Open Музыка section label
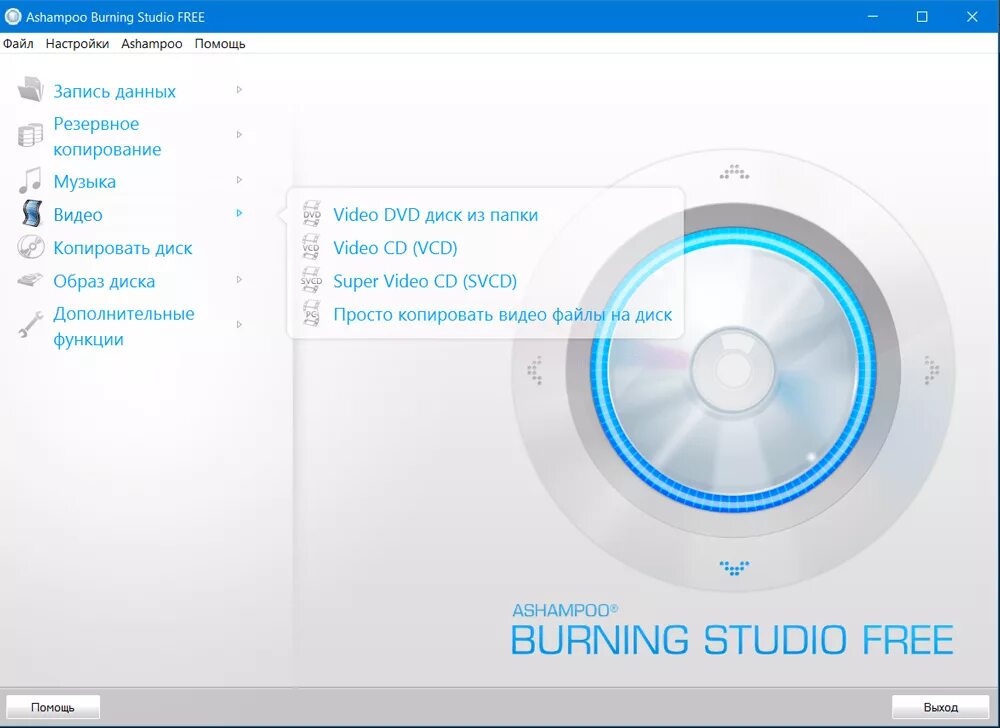 click(84, 182)
